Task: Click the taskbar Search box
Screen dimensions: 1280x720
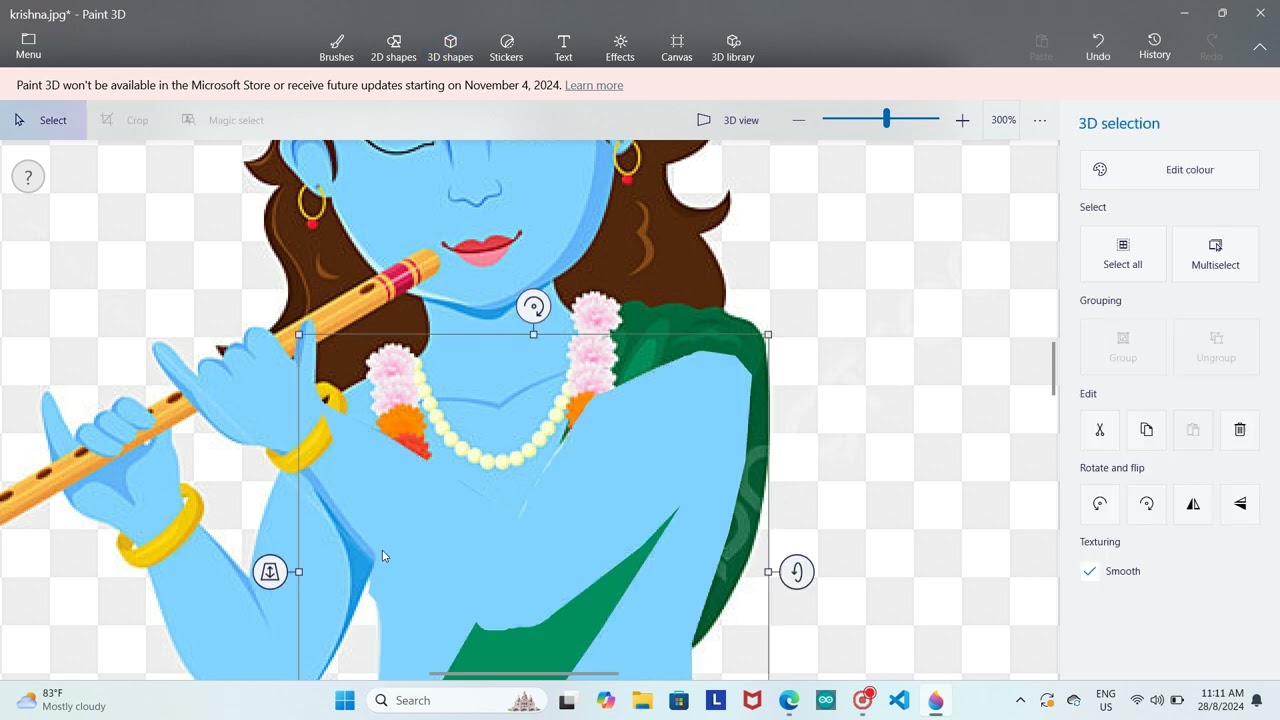Action: 456,700
